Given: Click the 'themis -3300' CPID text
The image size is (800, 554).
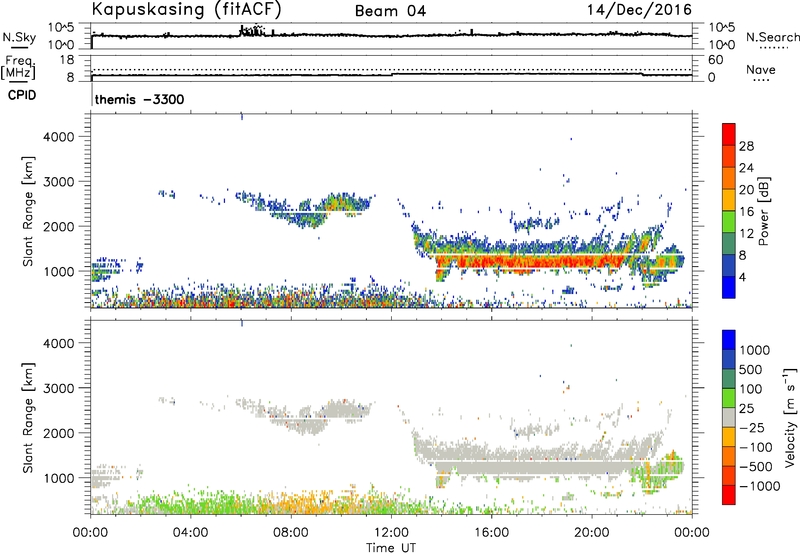Looking at the screenshot, I should coord(139,99).
